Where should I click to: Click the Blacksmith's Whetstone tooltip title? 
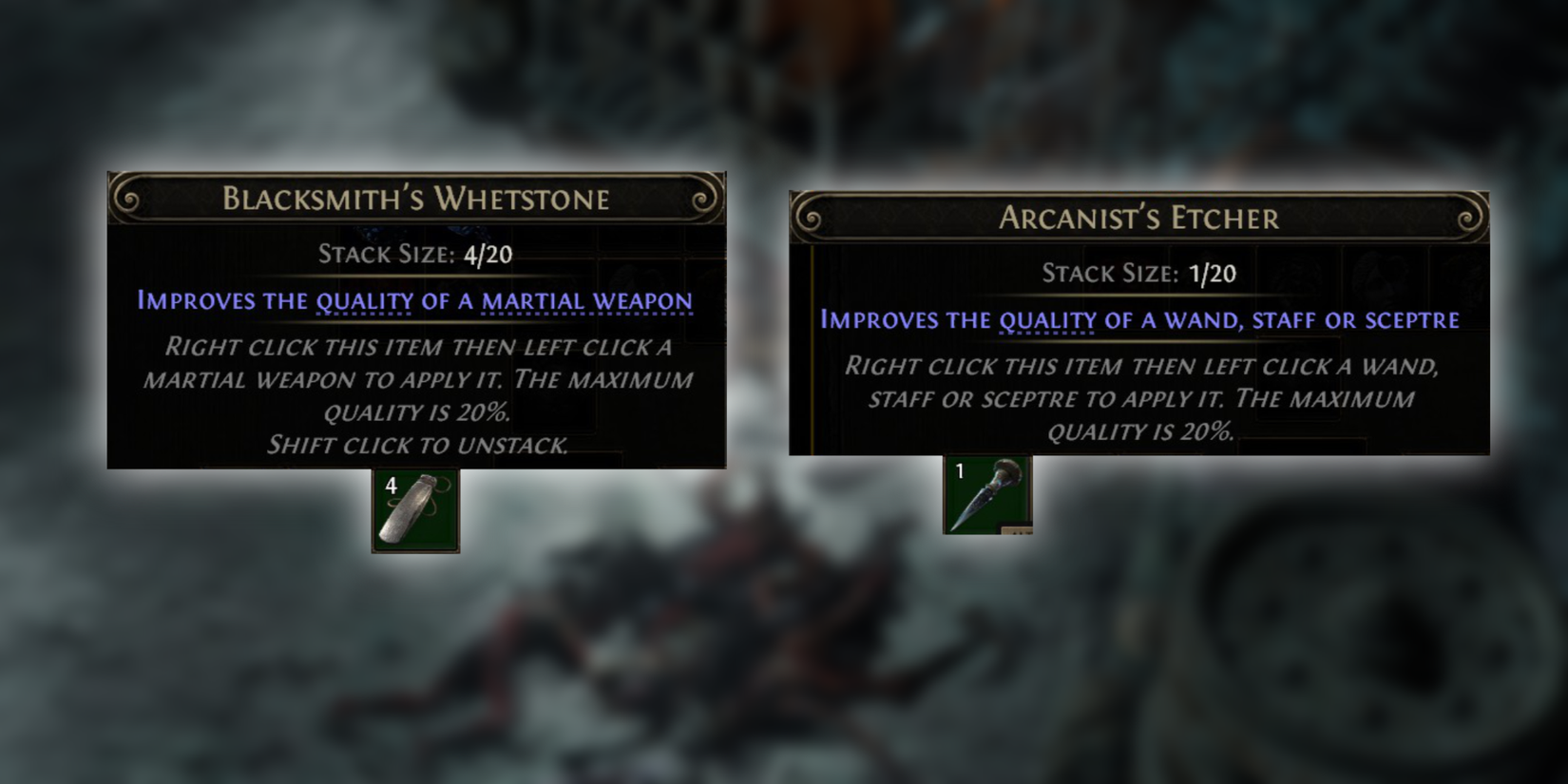416,199
